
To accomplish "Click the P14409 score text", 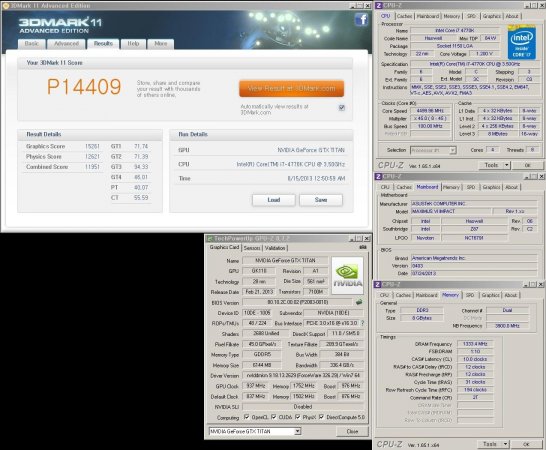I will point(84,86).
